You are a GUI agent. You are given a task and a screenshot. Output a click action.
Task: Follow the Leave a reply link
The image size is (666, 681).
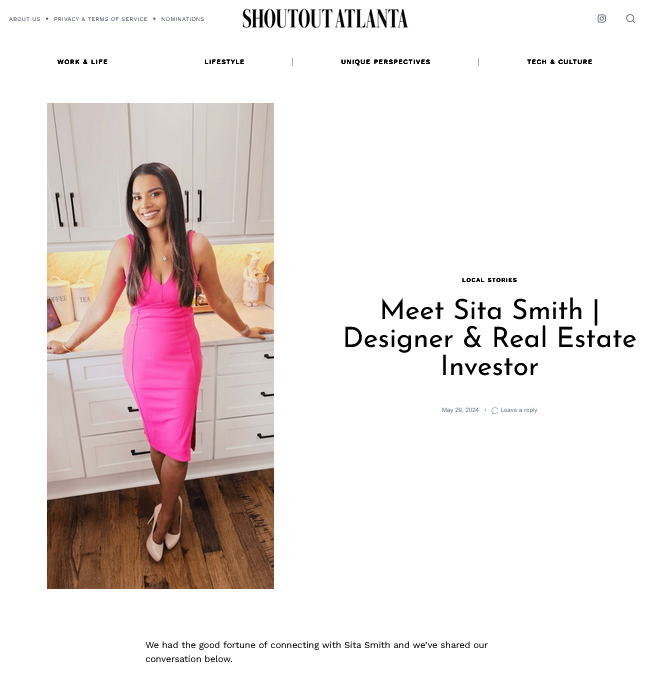point(519,410)
